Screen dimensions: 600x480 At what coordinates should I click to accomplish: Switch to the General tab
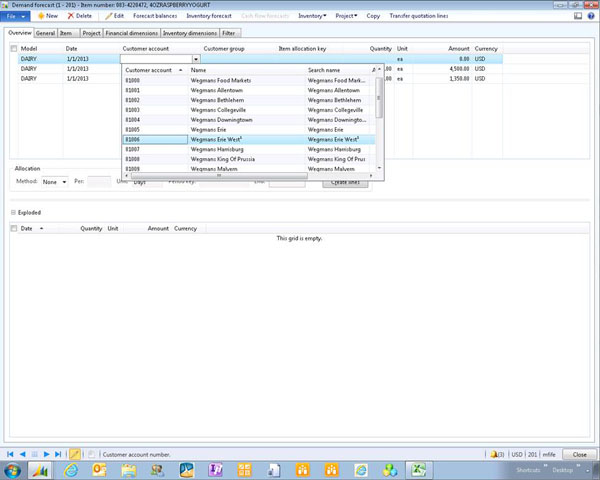[46, 33]
